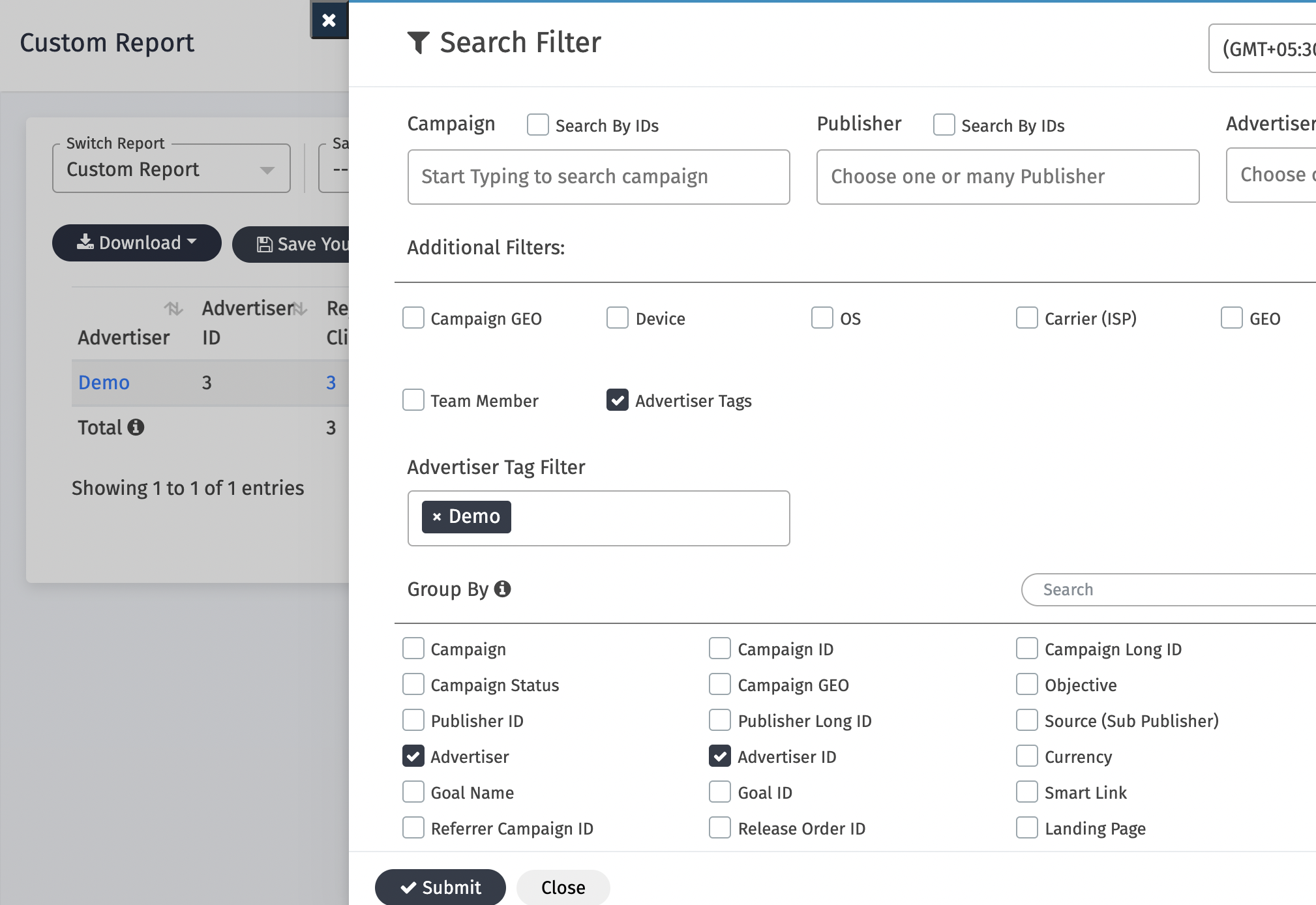
Task: Expand the Download options dropdown
Action: click(192, 242)
